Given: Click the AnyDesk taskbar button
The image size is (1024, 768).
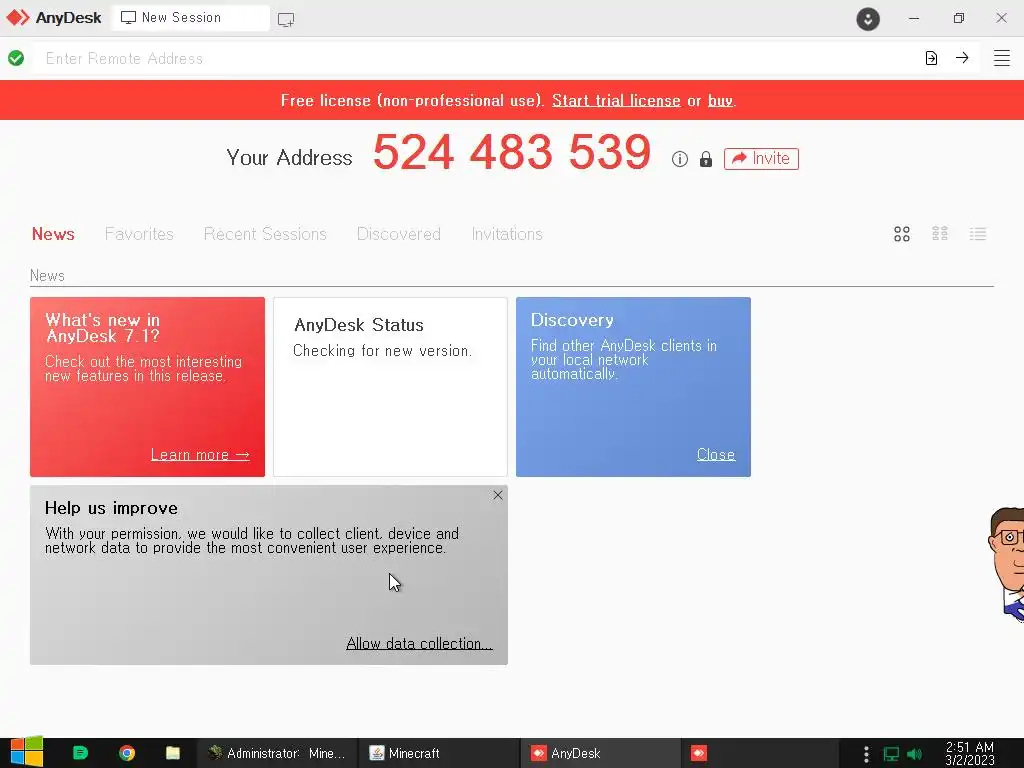Looking at the screenshot, I should click(601, 753).
